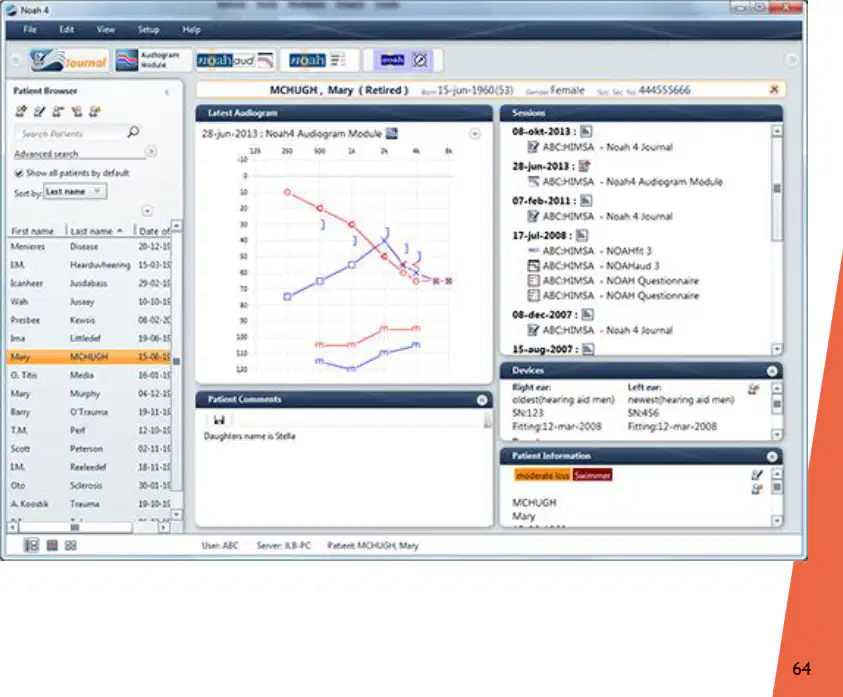This screenshot has width=843, height=697.
Task: Click the third Patient Browser toolbar icon
Action: (x=58, y=111)
